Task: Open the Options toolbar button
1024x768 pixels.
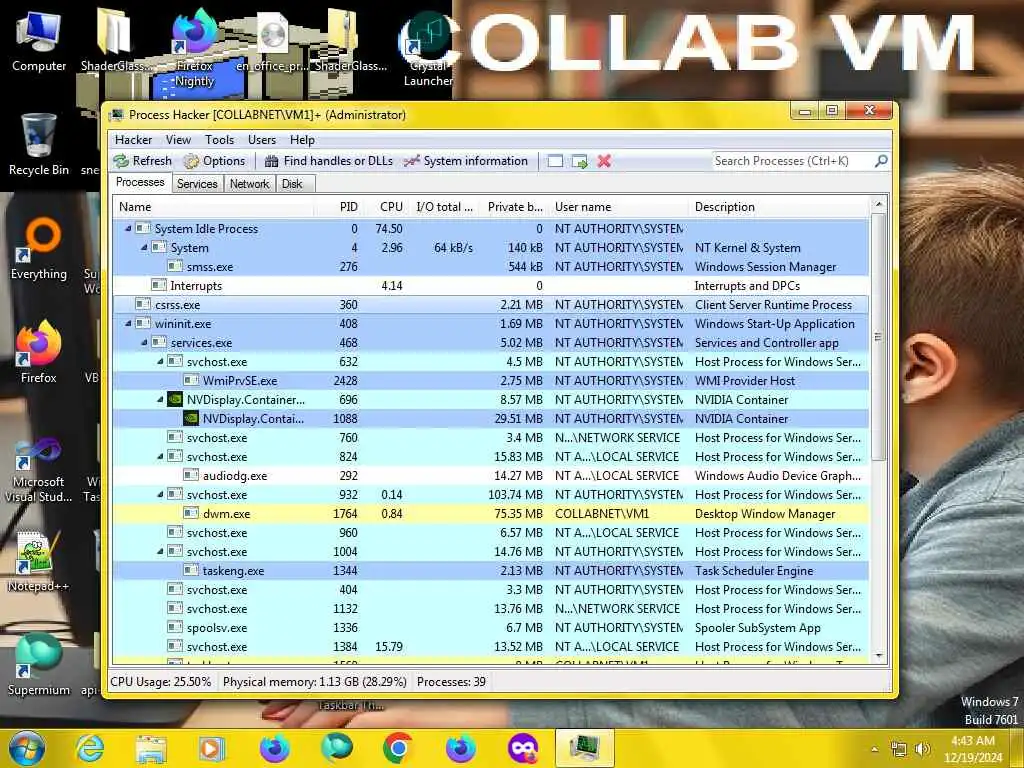Action: click(x=214, y=161)
